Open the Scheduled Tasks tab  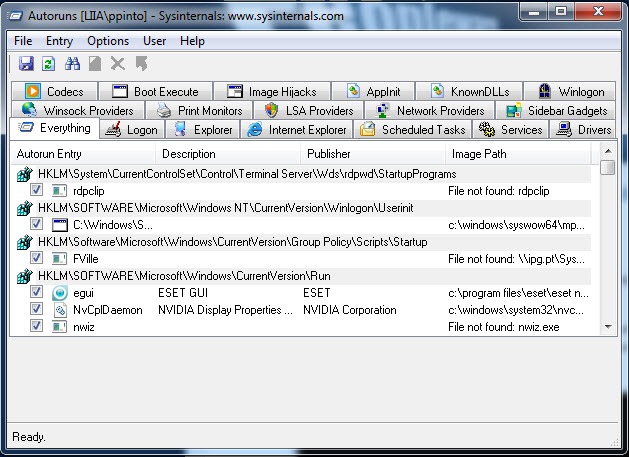point(413,130)
